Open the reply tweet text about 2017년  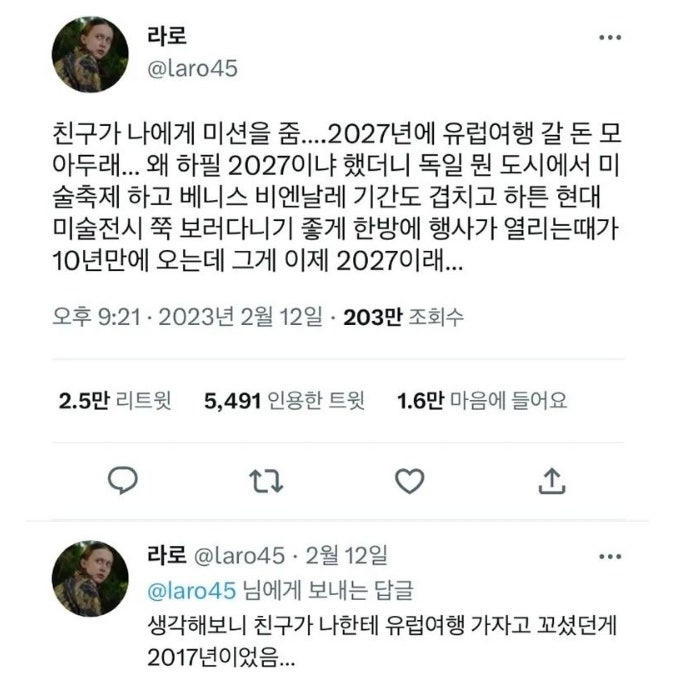click(382, 641)
